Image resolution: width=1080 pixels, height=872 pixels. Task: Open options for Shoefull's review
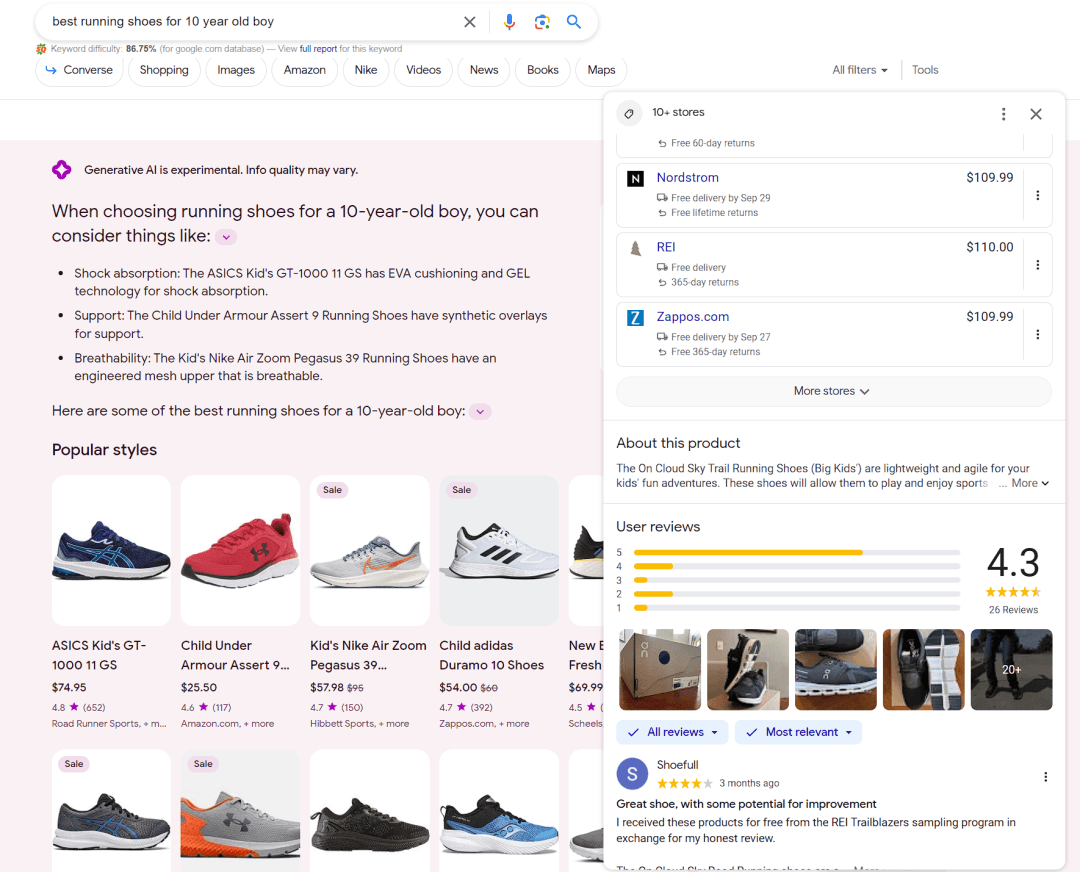point(1046,777)
